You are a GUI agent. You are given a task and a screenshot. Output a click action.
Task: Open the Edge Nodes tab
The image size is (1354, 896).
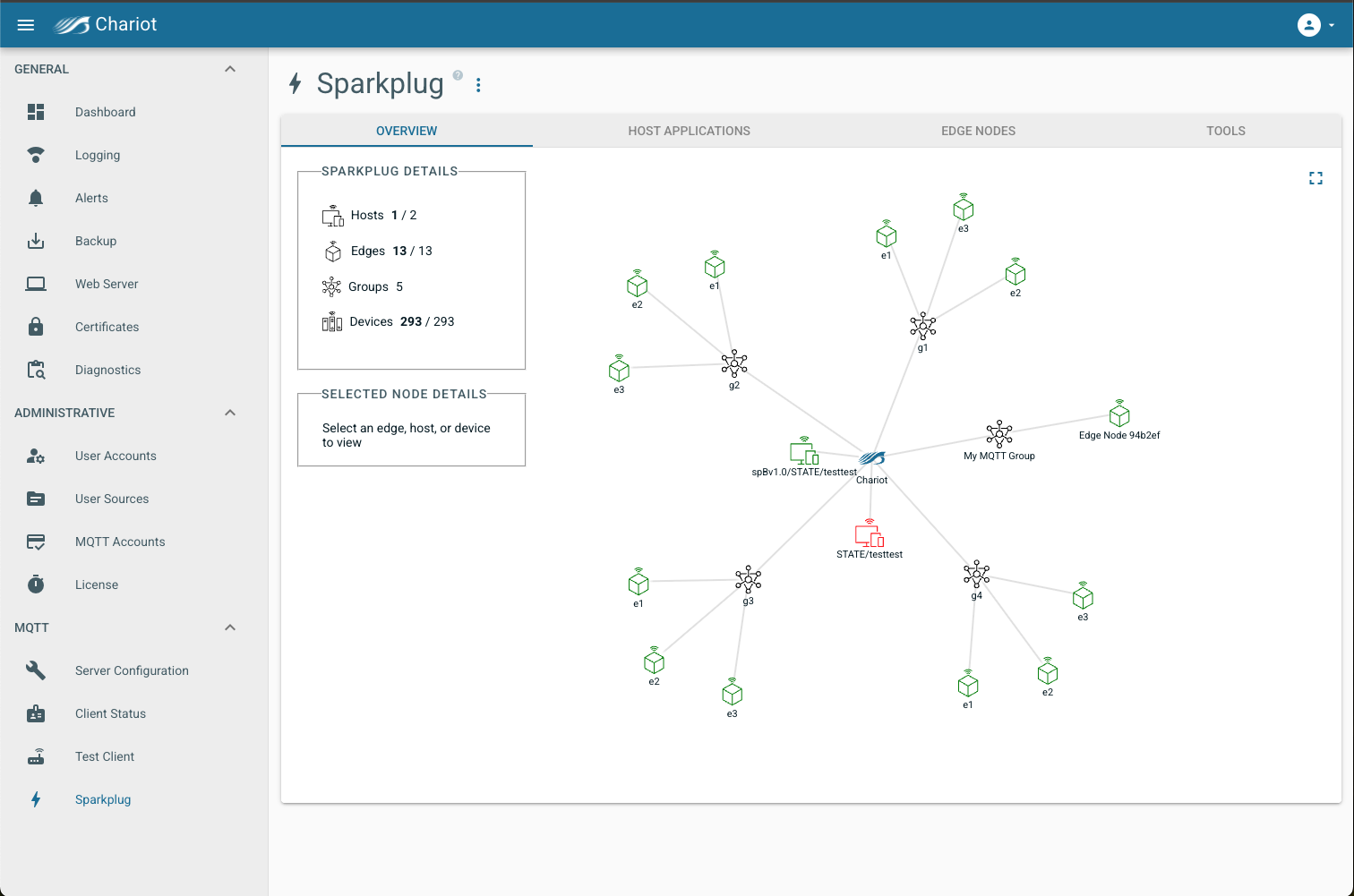tap(978, 131)
